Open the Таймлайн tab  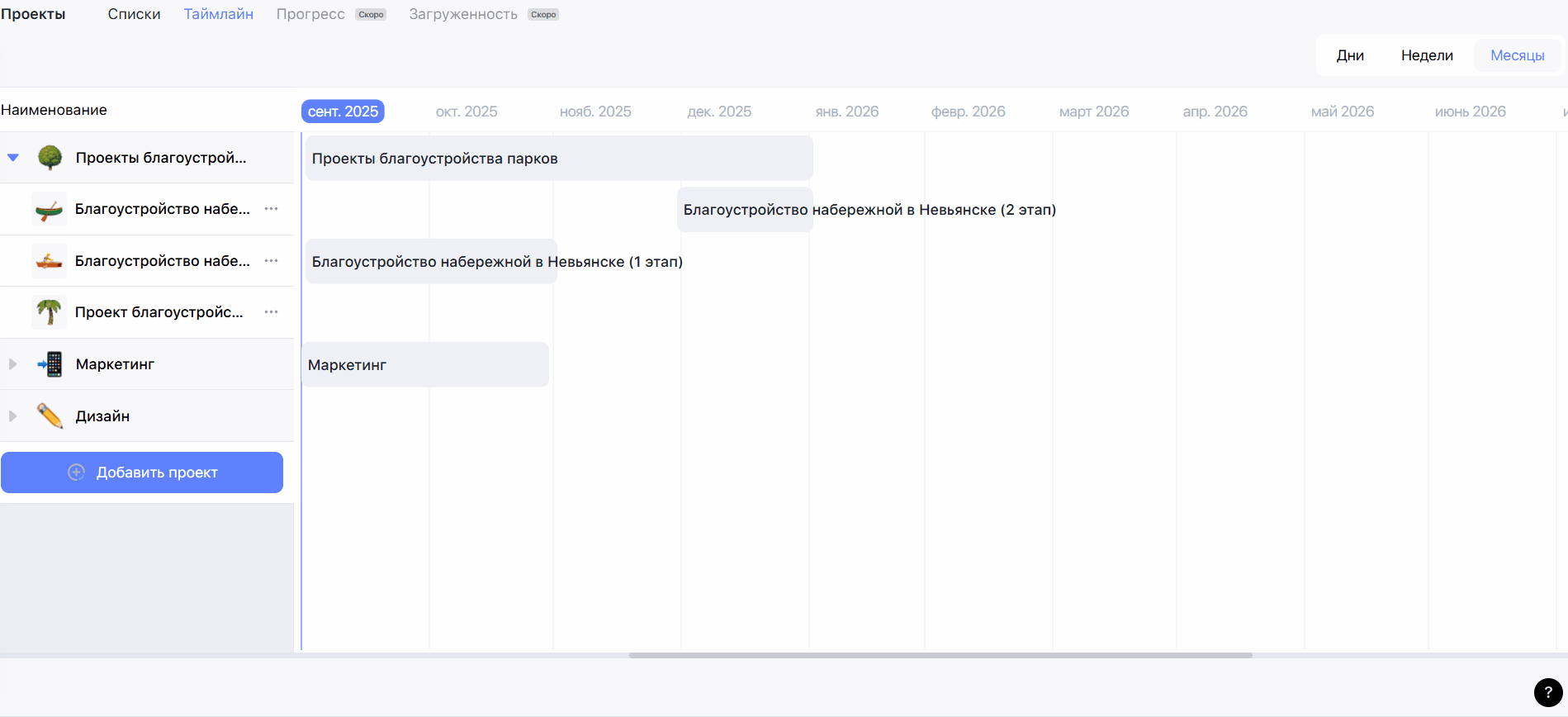coord(218,14)
